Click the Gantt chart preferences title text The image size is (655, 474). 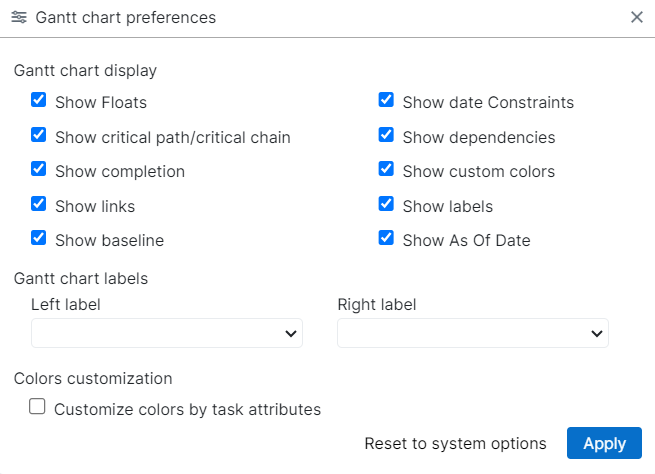coord(125,17)
